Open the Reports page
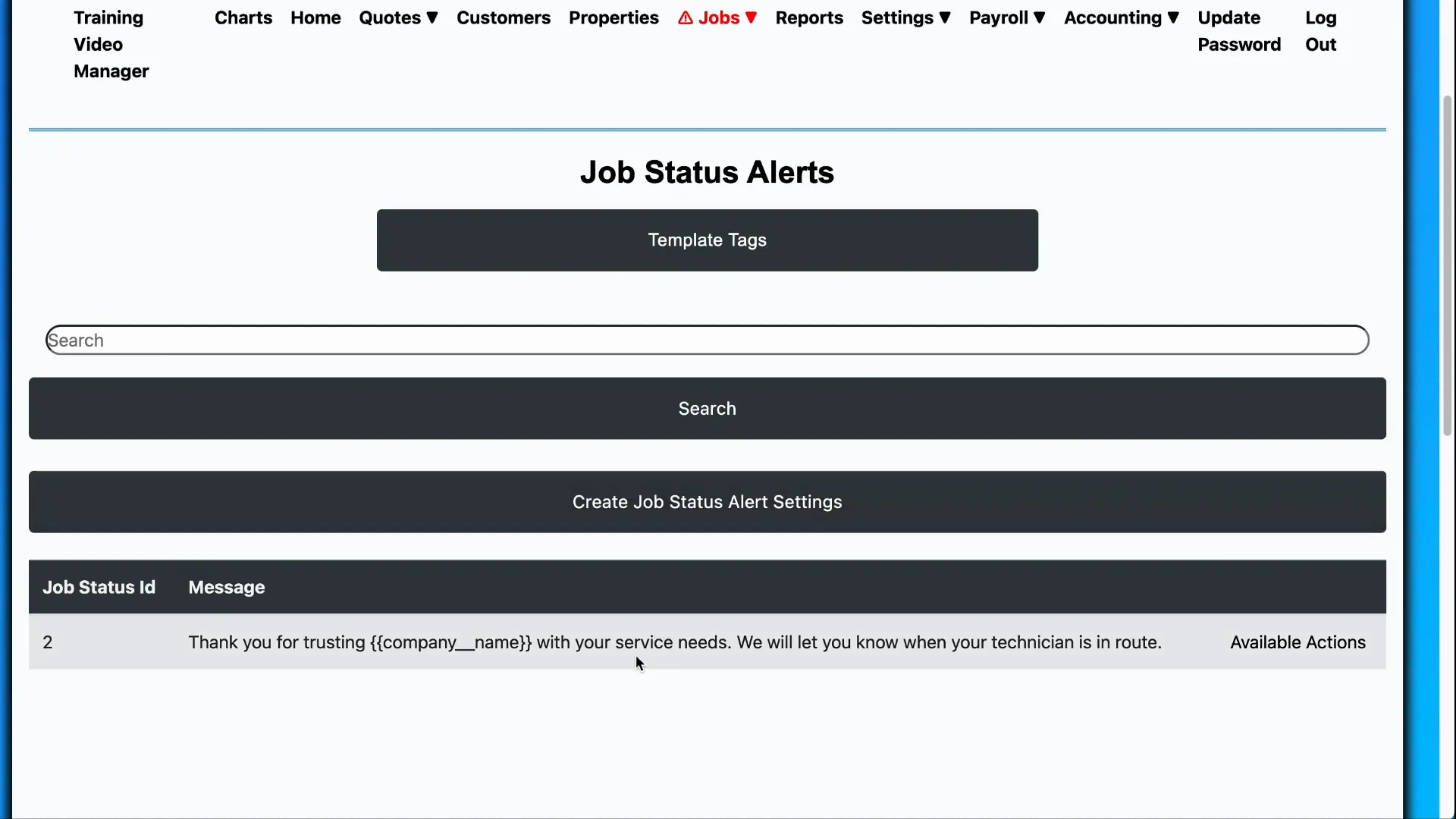This screenshot has width=1456, height=819. click(809, 17)
